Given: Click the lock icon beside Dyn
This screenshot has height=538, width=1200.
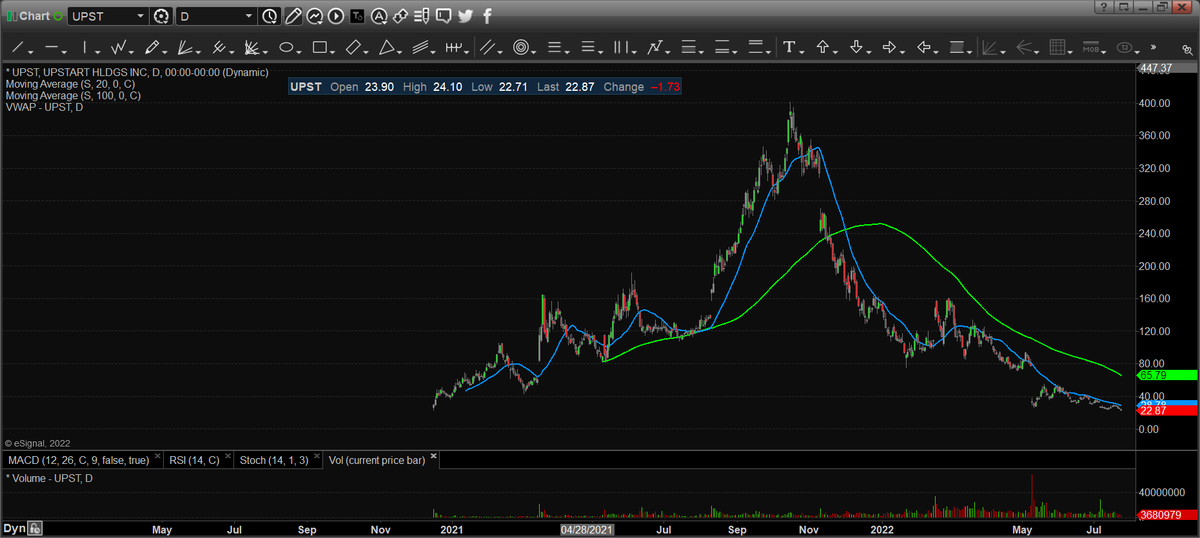Looking at the screenshot, I should point(35,528).
